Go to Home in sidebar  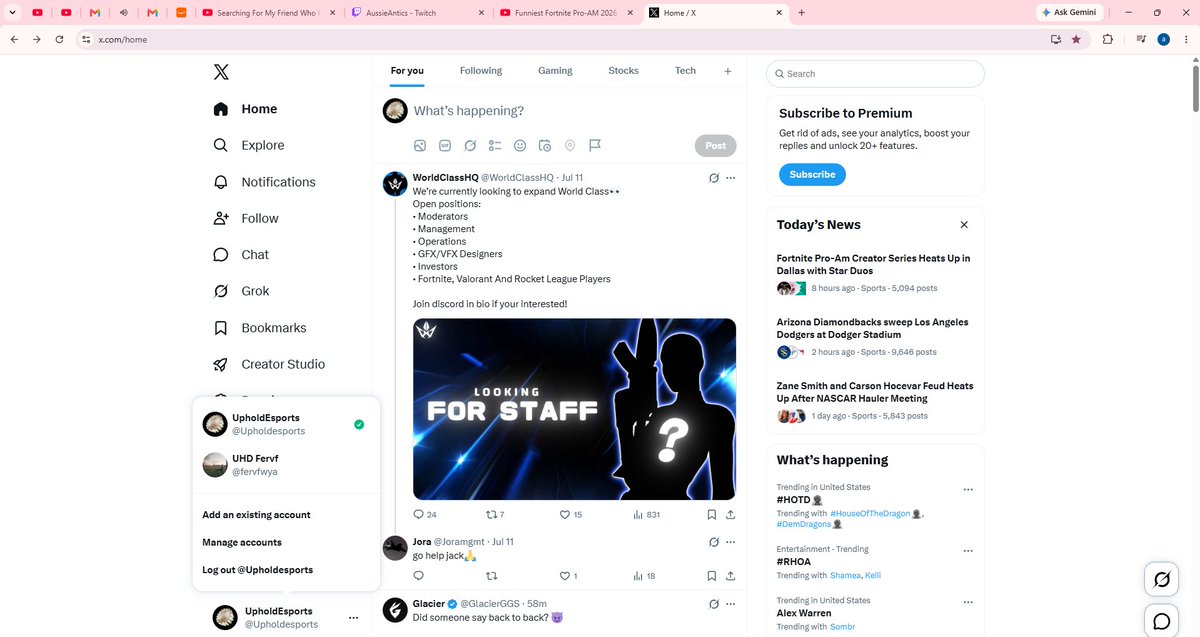pyautogui.click(x=245, y=109)
